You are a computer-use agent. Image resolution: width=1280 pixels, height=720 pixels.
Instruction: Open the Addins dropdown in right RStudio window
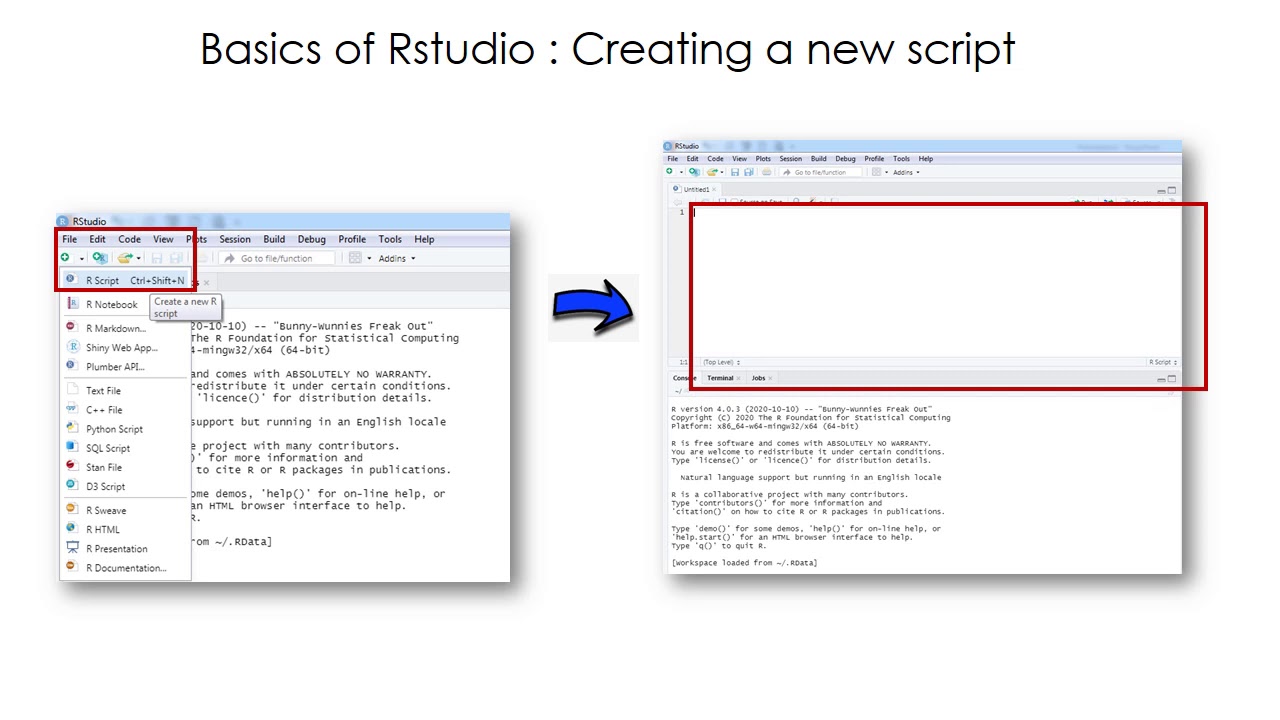coord(906,172)
